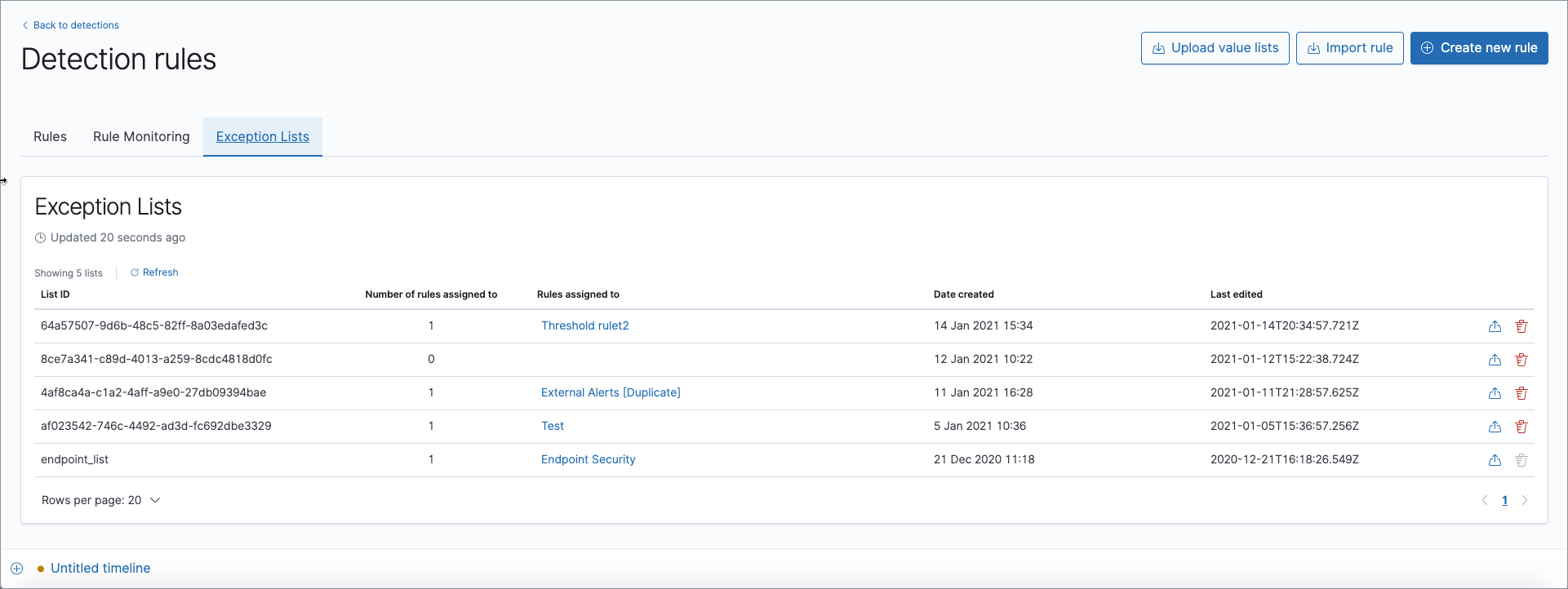Open Endpoint Security rule link
This screenshot has height=589, width=1568.
click(589, 459)
